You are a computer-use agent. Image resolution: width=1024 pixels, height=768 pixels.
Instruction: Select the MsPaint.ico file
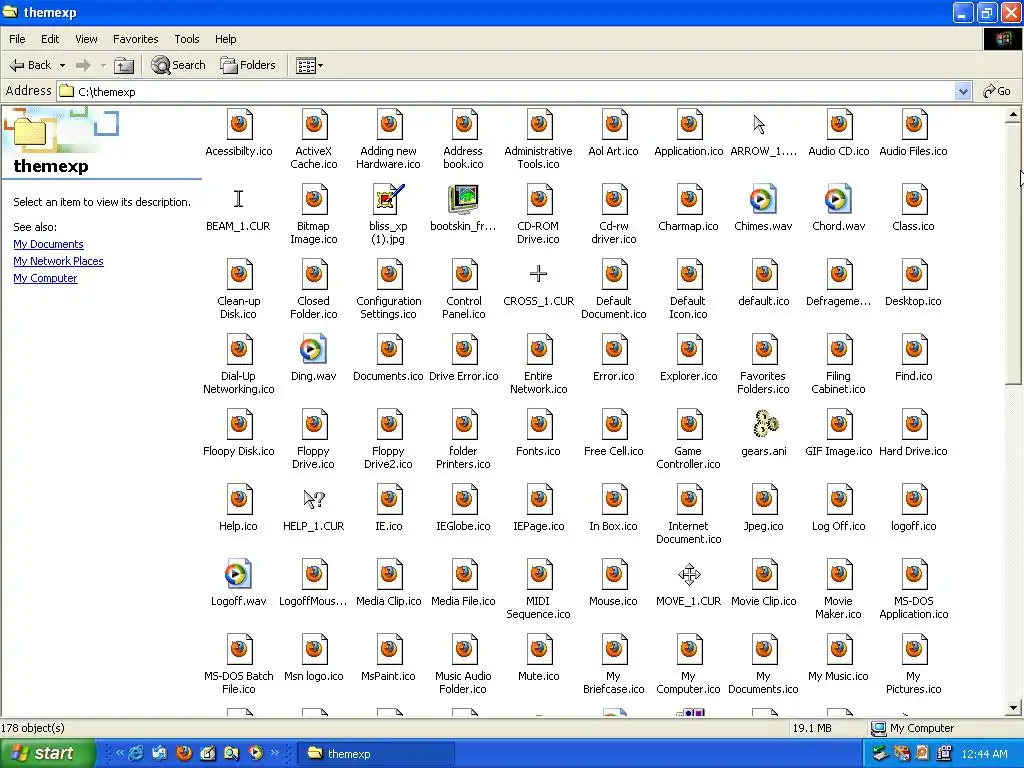pyautogui.click(x=389, y=650)
